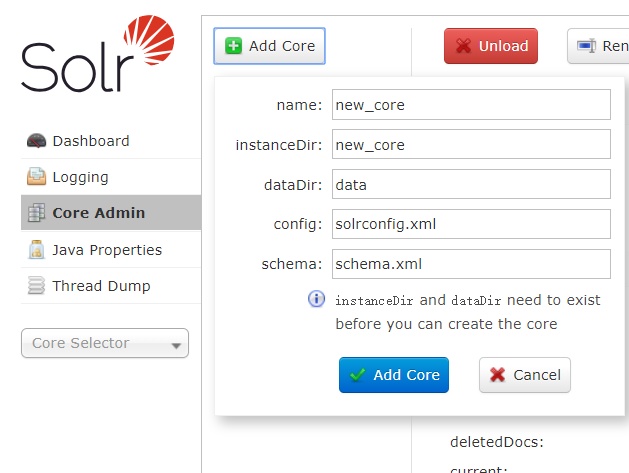Click the Thread Dump stack icon
This screenshot has width=629, height=473.
click(36, 286)
